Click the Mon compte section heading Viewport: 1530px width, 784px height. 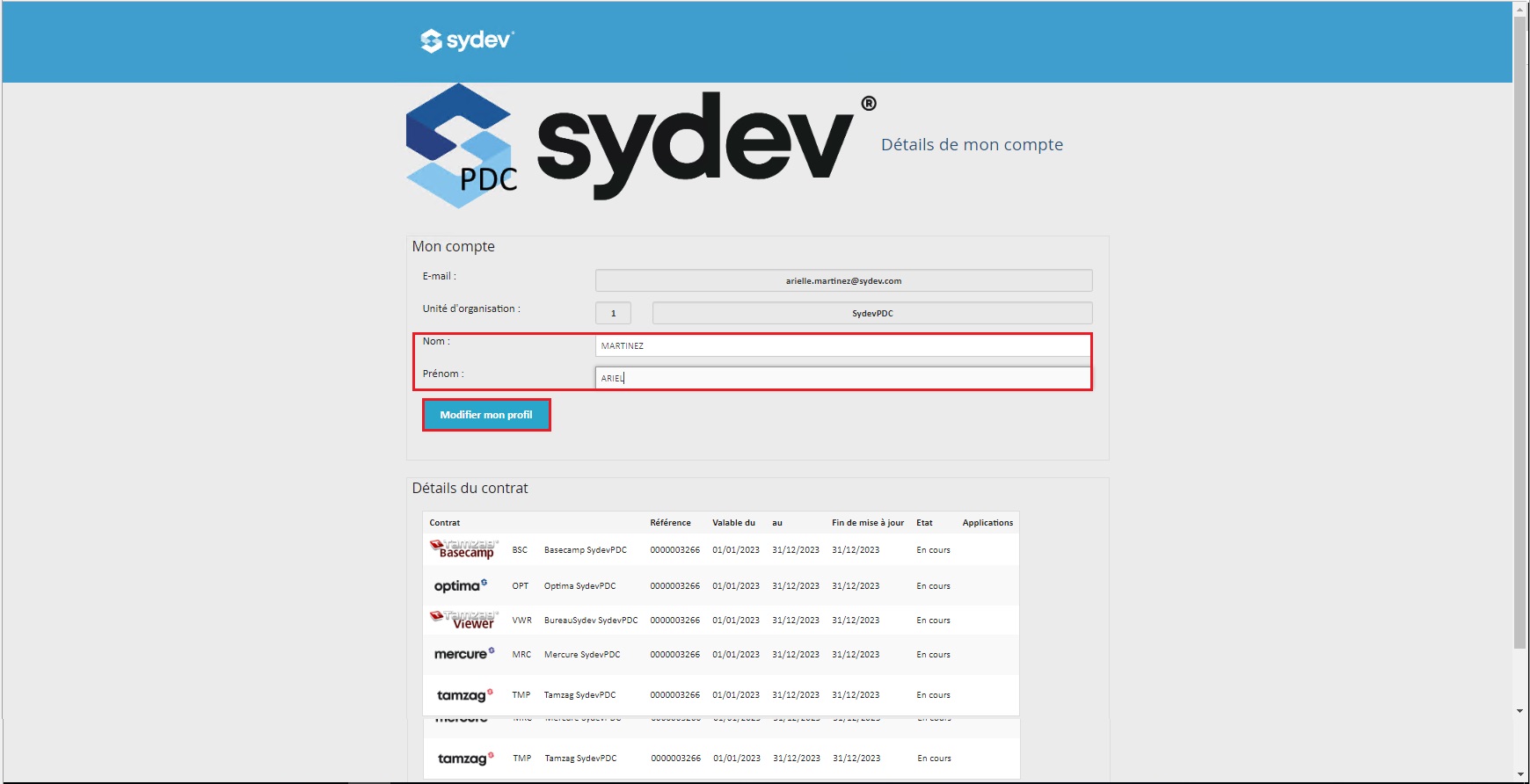(454, 247)
